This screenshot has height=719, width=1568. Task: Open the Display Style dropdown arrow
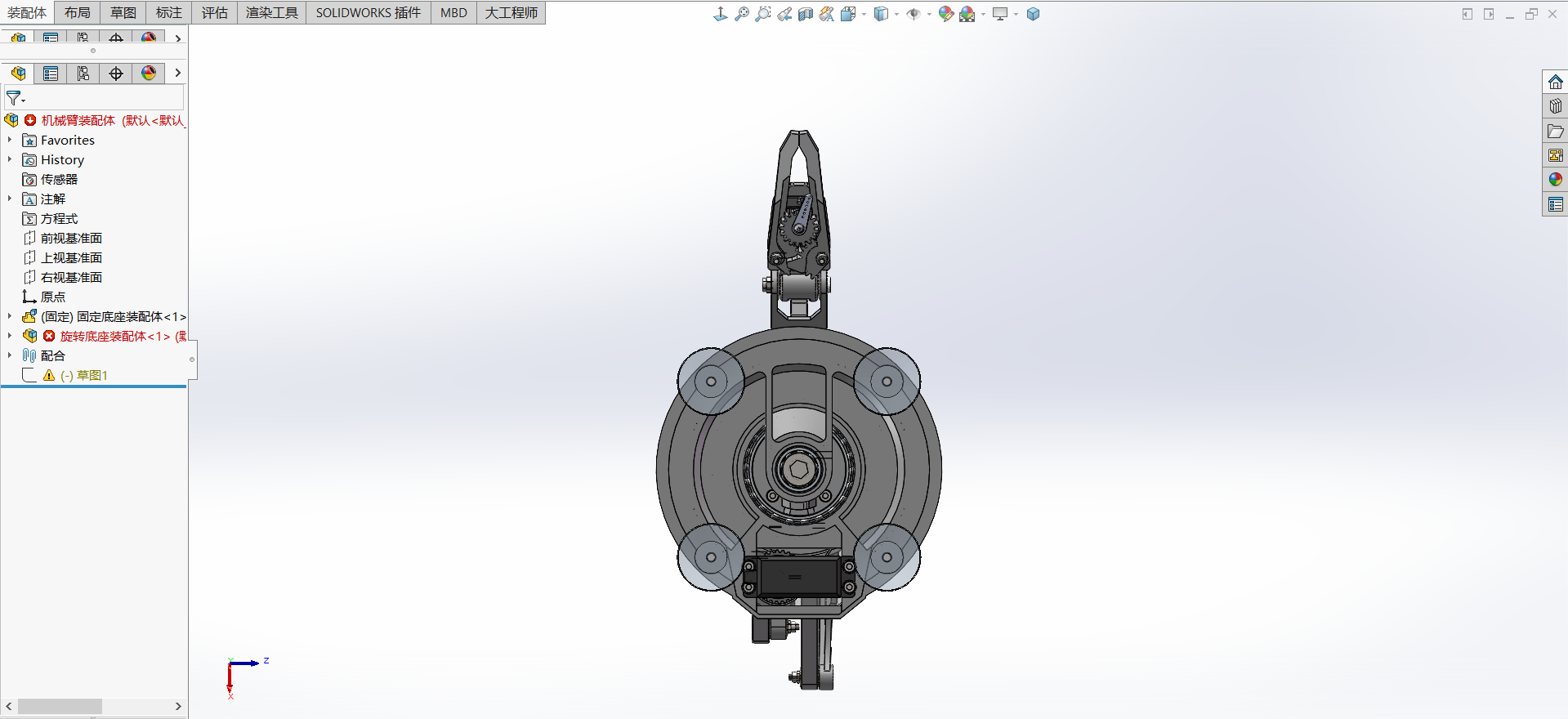click(896, 15)
